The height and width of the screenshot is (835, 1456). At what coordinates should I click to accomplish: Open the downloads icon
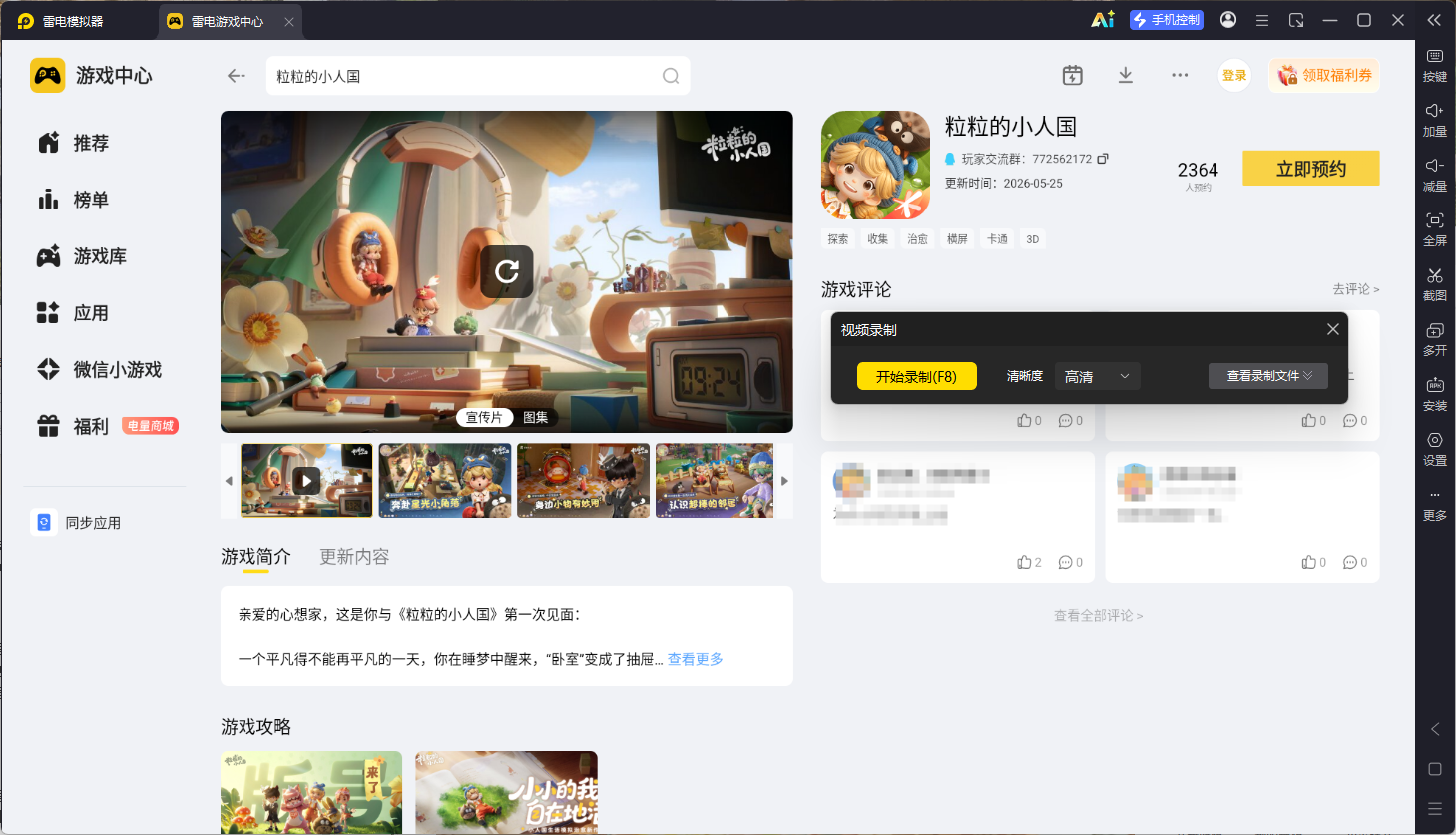tap(1126, 75)
